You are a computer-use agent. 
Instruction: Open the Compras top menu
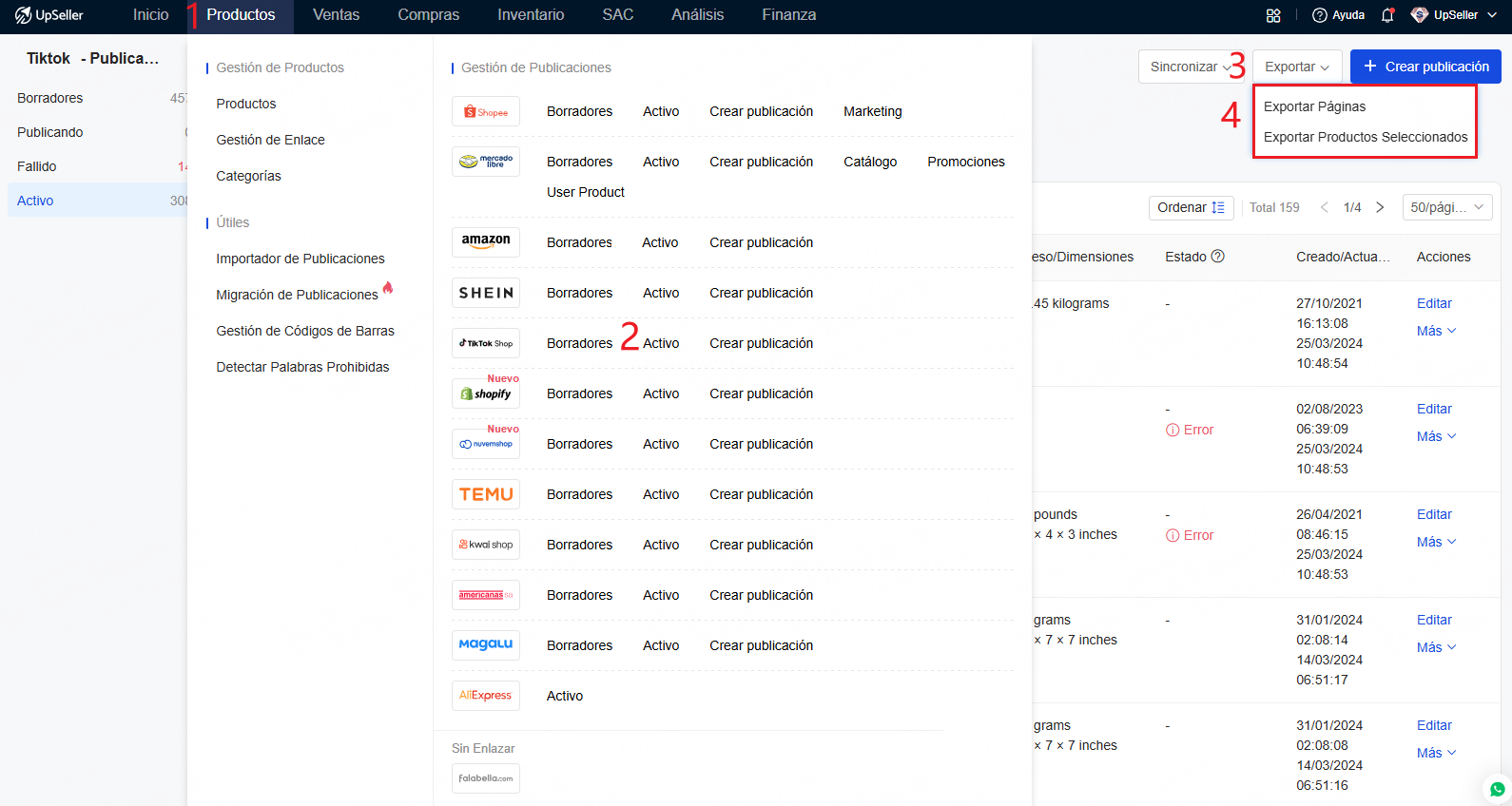[429, 15]
